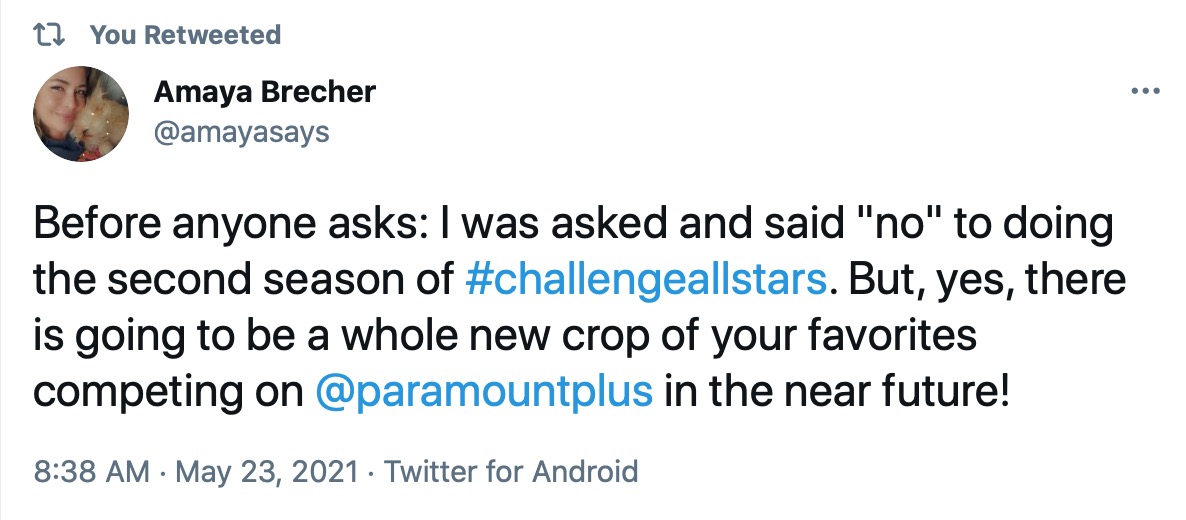
Task: Open Amaya Brecher's profile picture
Action: pos(80,116)
